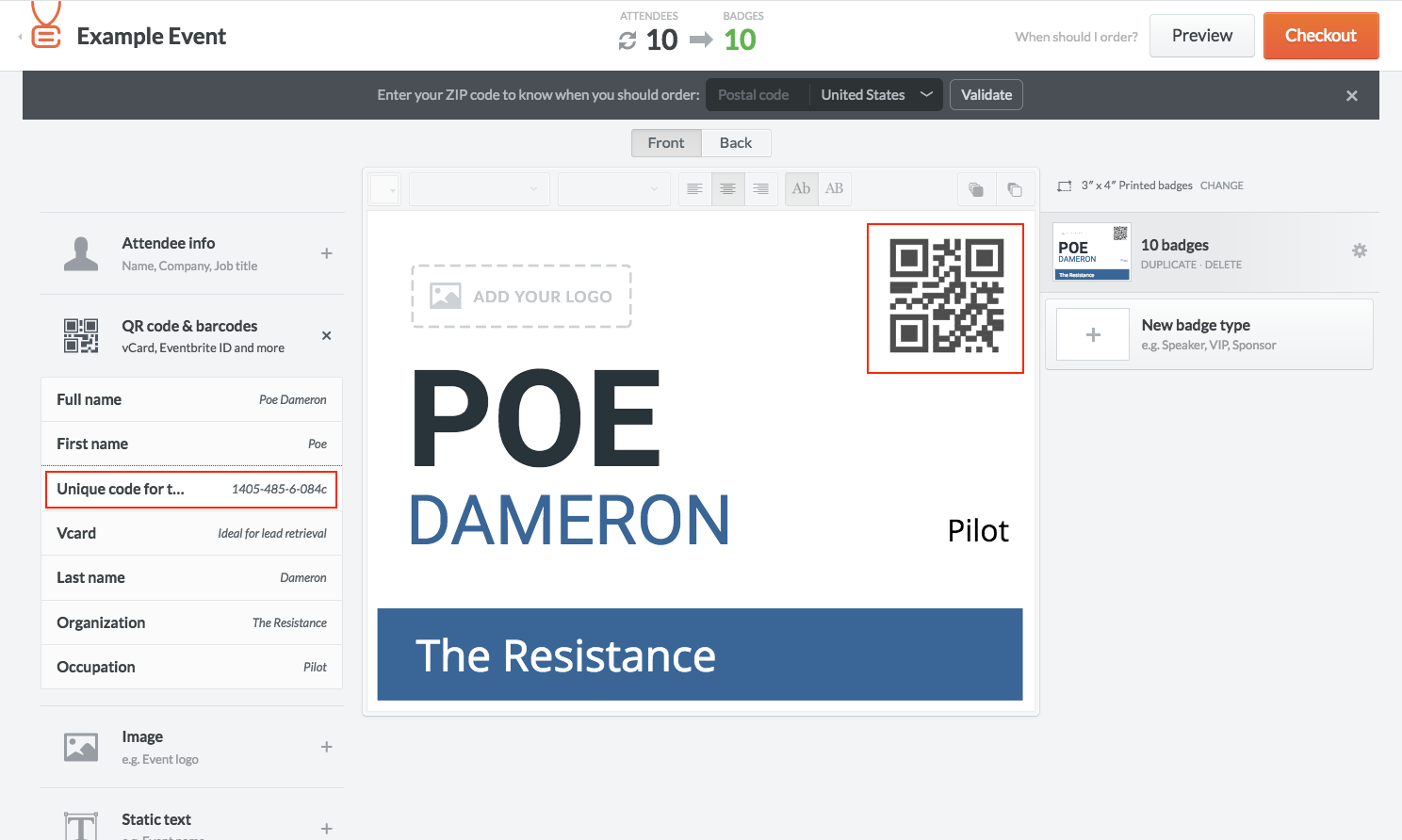The image size is (1402, 840).
Task: Select the Pilot occupation text
Action: point(978,531)
